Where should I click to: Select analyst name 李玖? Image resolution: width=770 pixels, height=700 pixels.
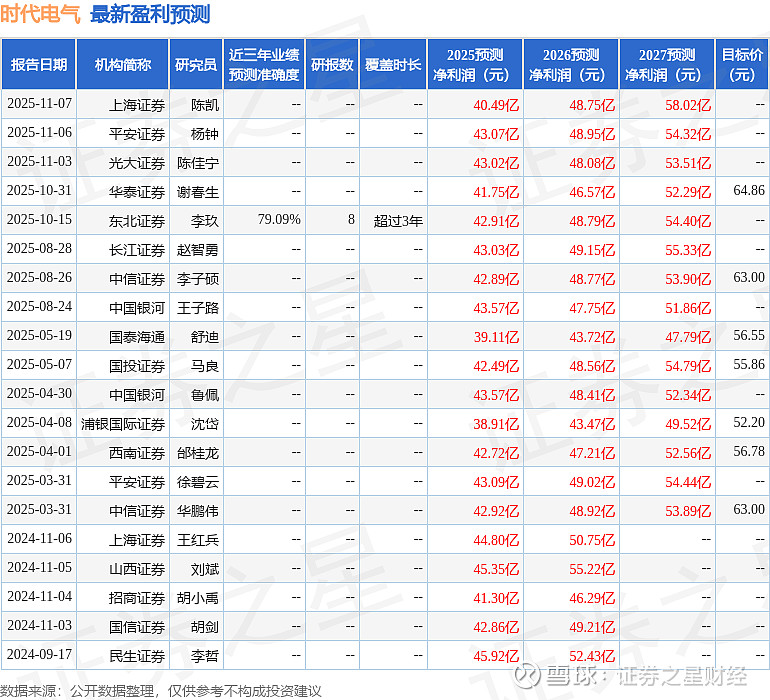coord(205,221)
